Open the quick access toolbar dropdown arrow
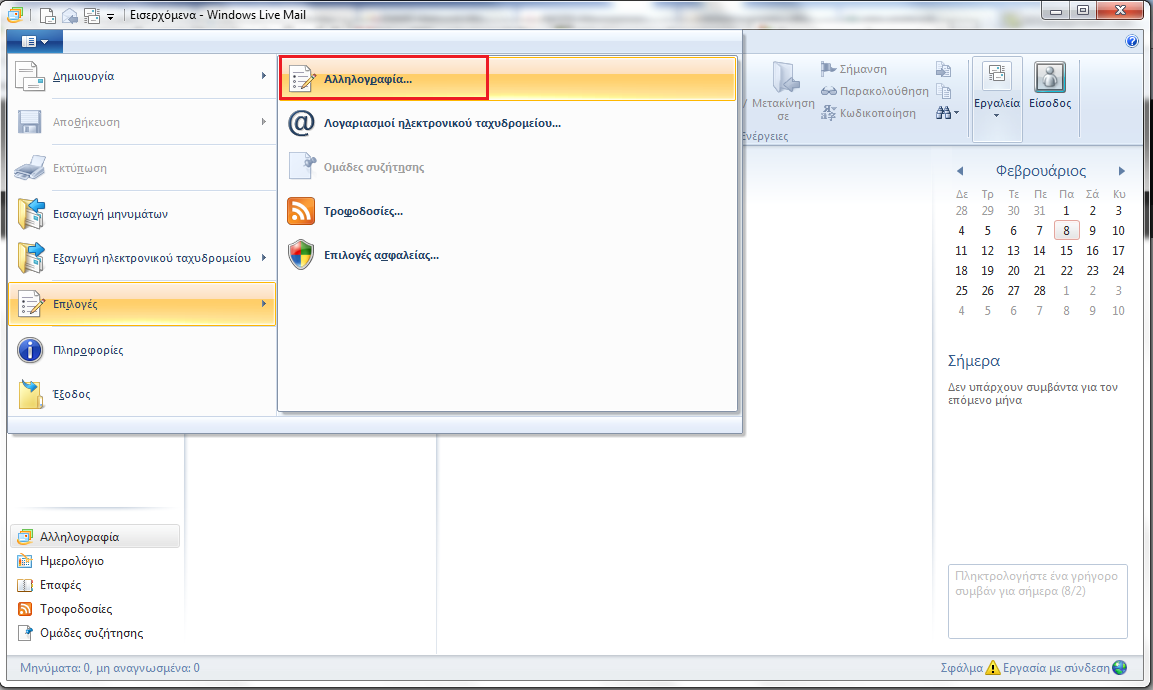 click(110, 15)
